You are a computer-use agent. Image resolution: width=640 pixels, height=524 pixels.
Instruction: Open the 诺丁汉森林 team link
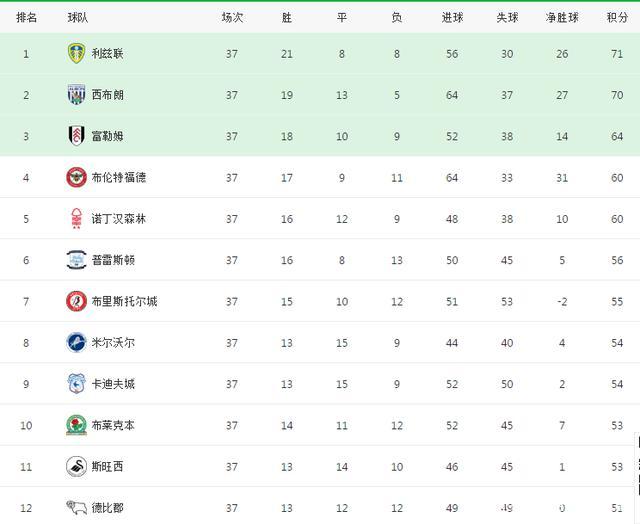(118, 219)
